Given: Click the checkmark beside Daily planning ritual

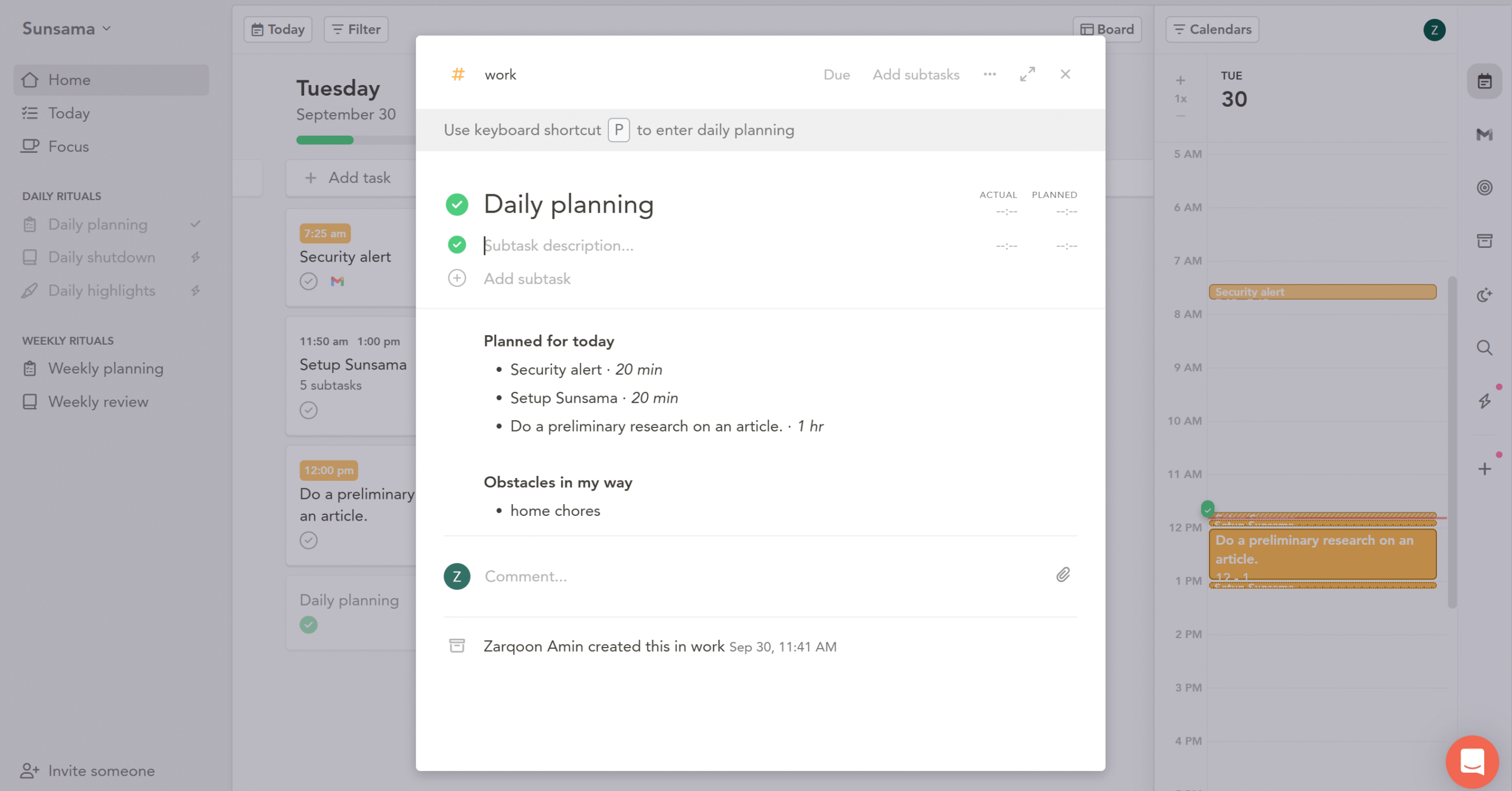Looking at the screenshot, I should (x=195, y=224).
